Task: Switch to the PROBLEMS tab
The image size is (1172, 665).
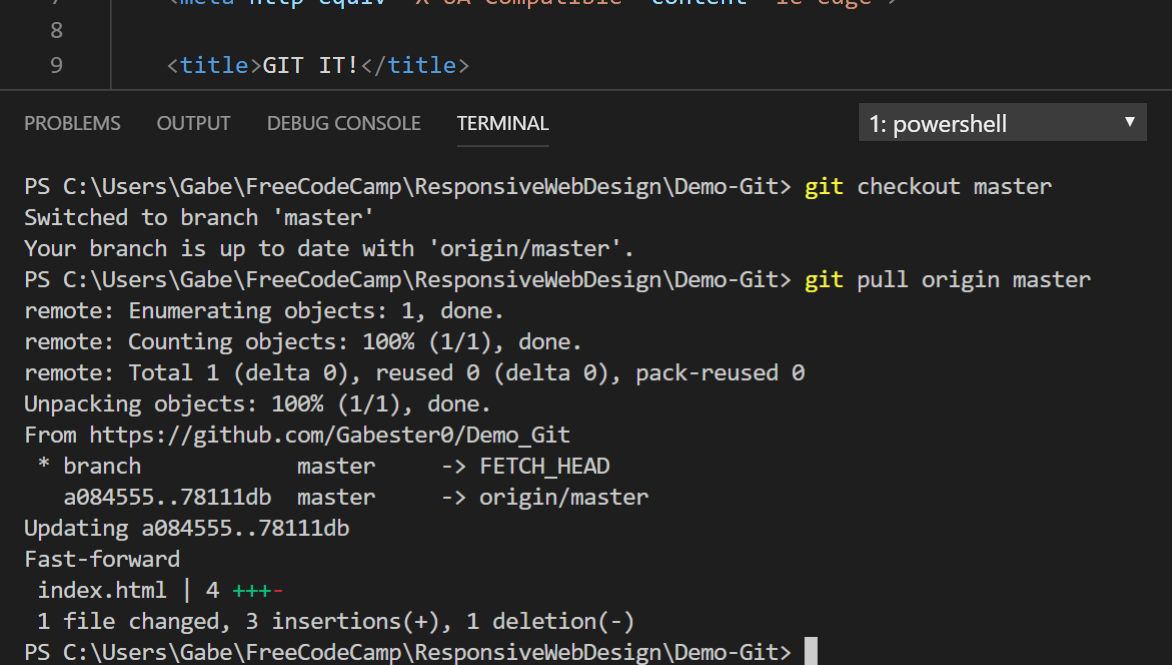Action: pos(72,123)
